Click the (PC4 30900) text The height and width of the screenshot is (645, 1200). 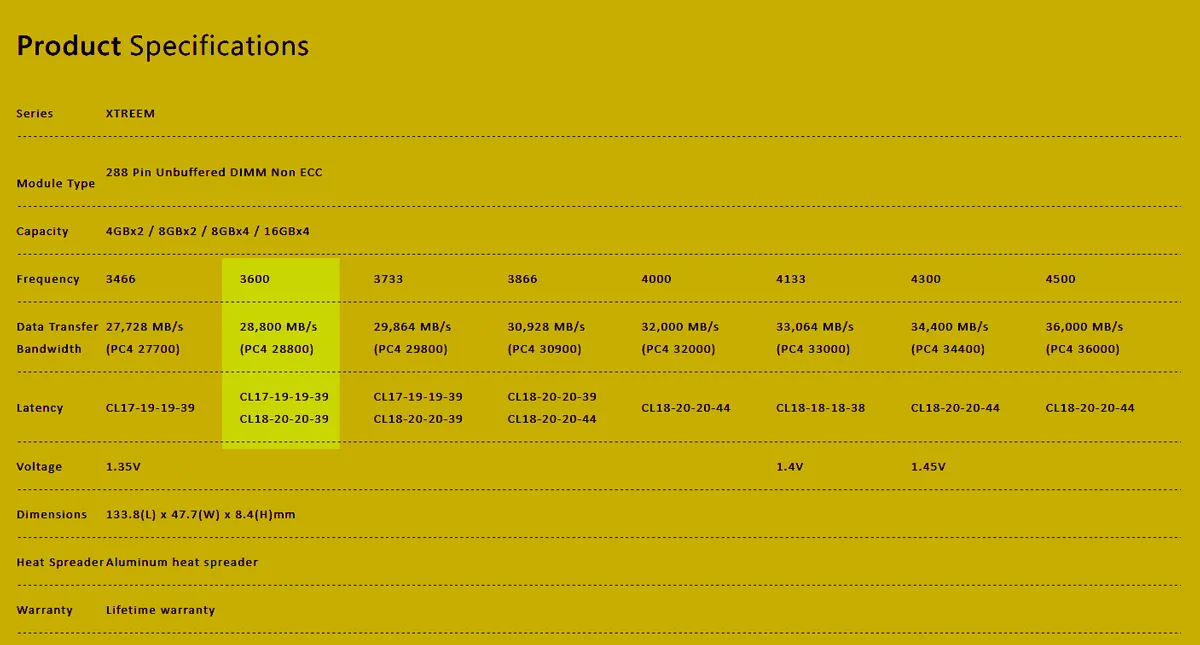coord(545,350)
